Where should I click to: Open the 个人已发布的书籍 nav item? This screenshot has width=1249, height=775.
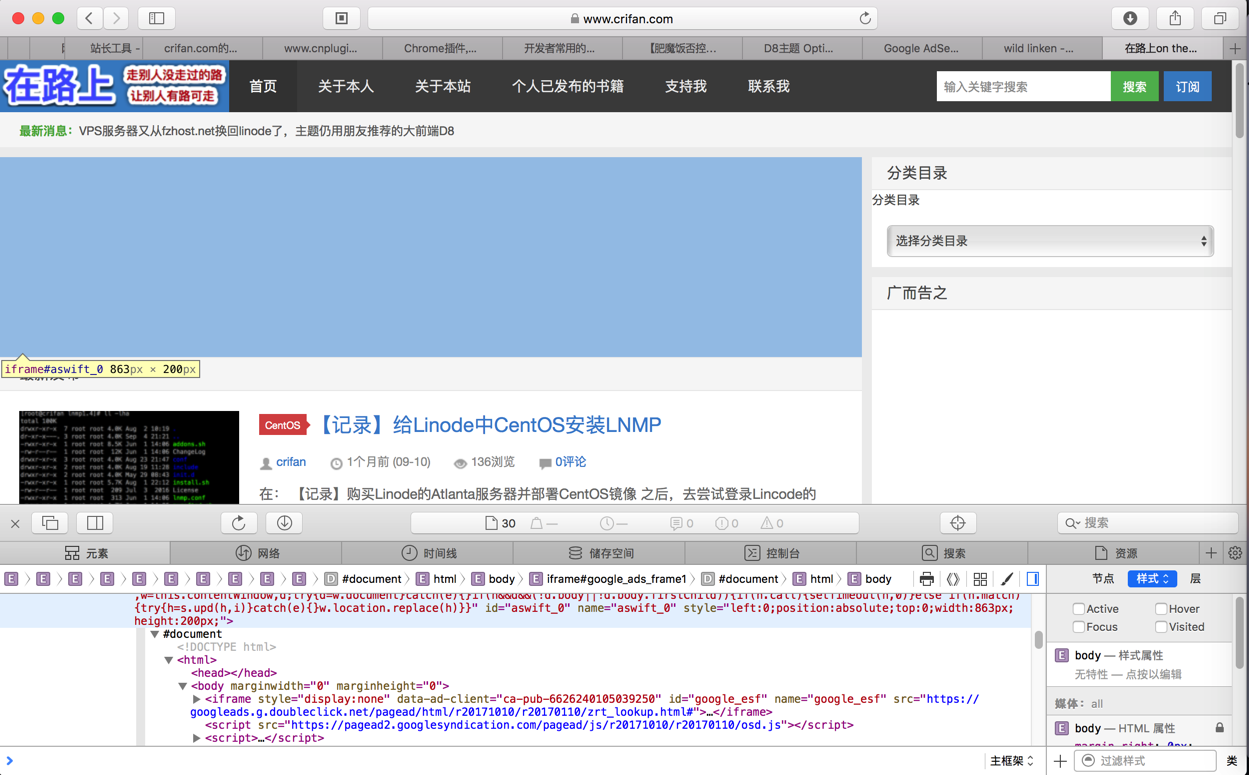pos(568,86)
